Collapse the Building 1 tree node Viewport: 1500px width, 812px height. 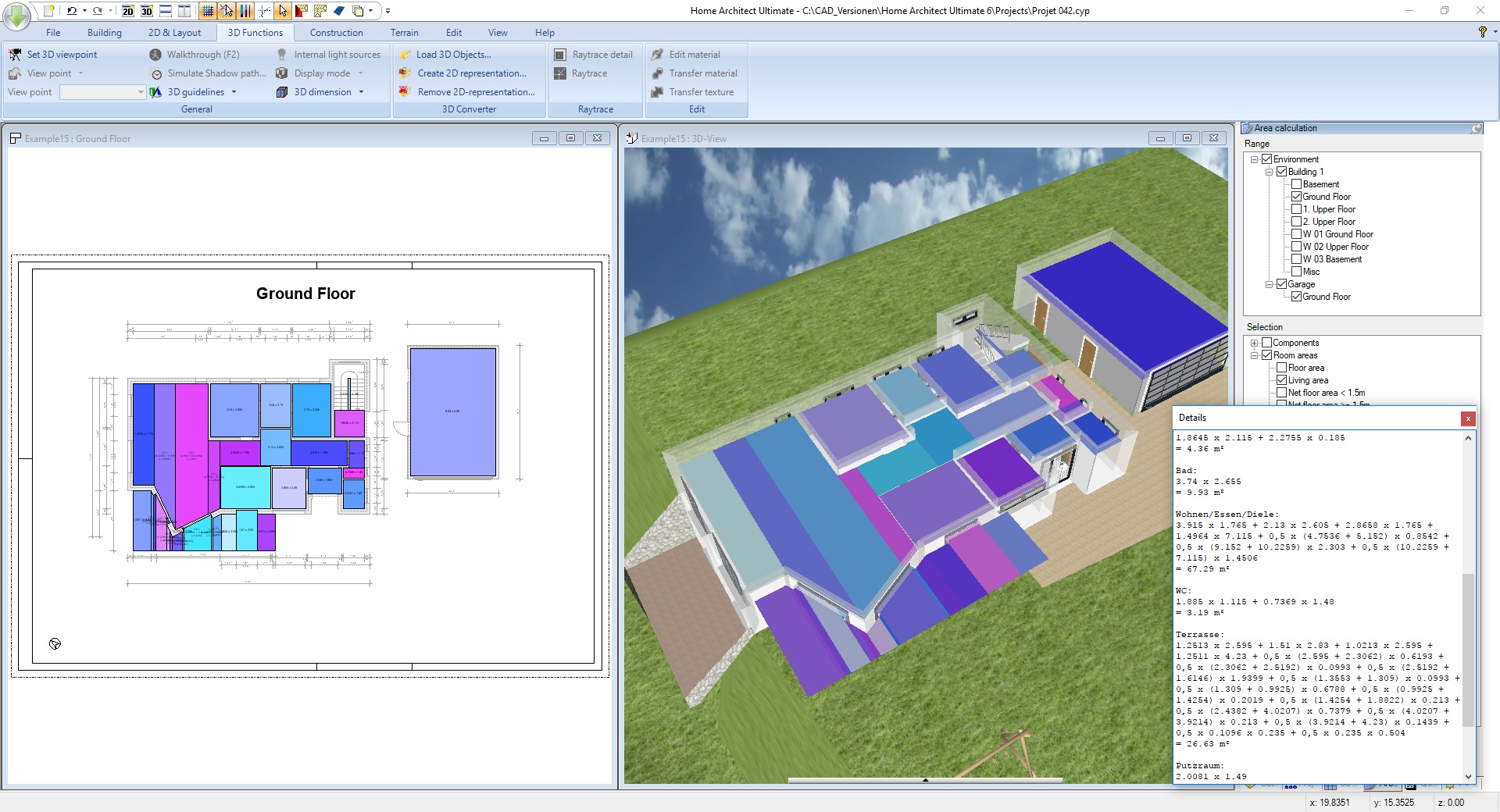point(1270,171)
